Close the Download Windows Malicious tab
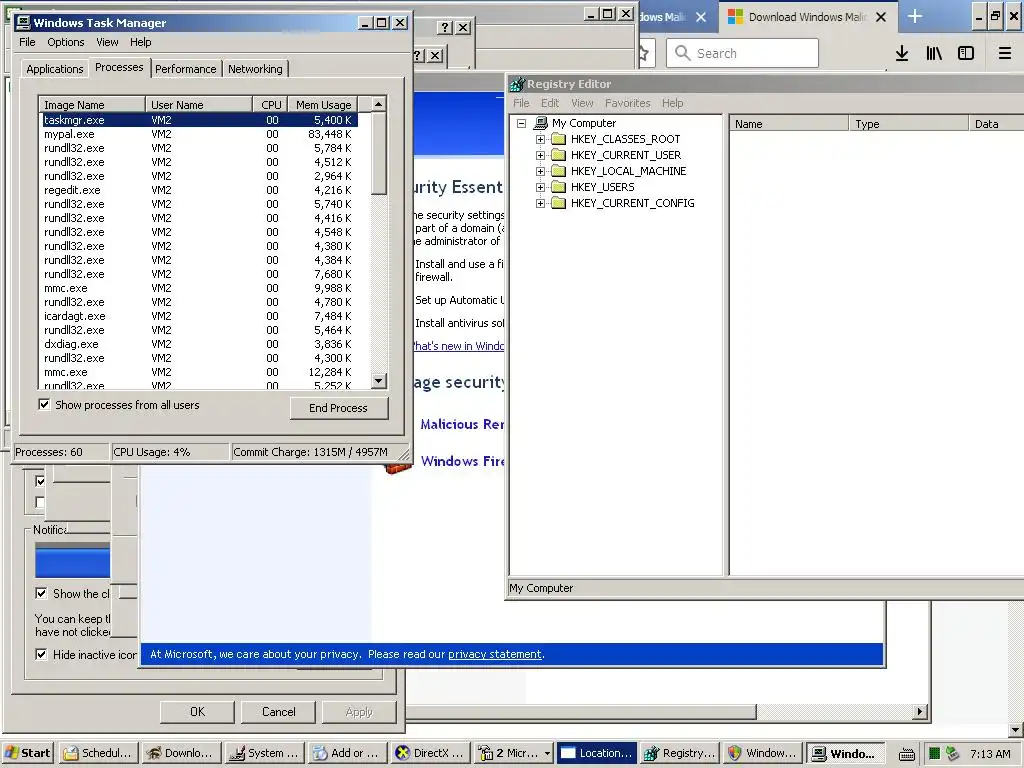 click(x=881, y=17)
